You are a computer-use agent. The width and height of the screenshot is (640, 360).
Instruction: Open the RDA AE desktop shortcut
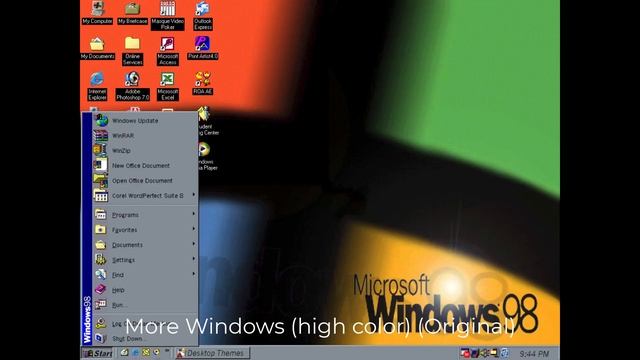[203, 84]
